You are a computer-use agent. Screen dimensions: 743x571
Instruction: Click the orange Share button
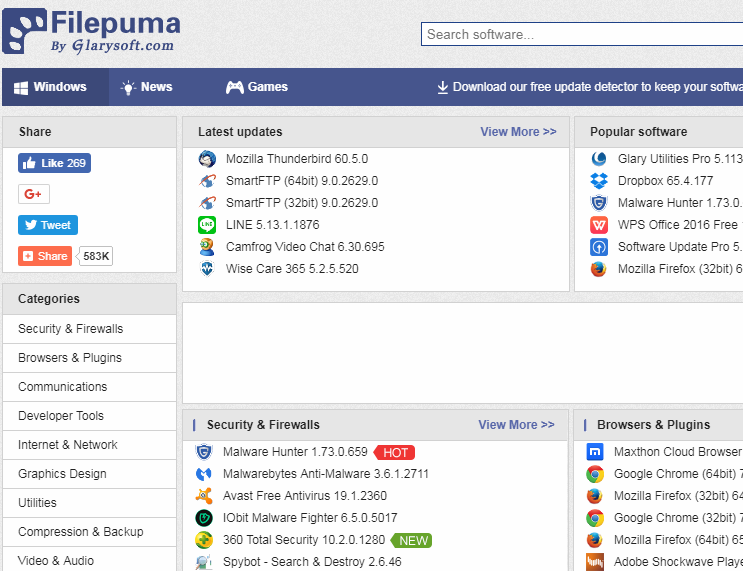click(x=45, y=256)
